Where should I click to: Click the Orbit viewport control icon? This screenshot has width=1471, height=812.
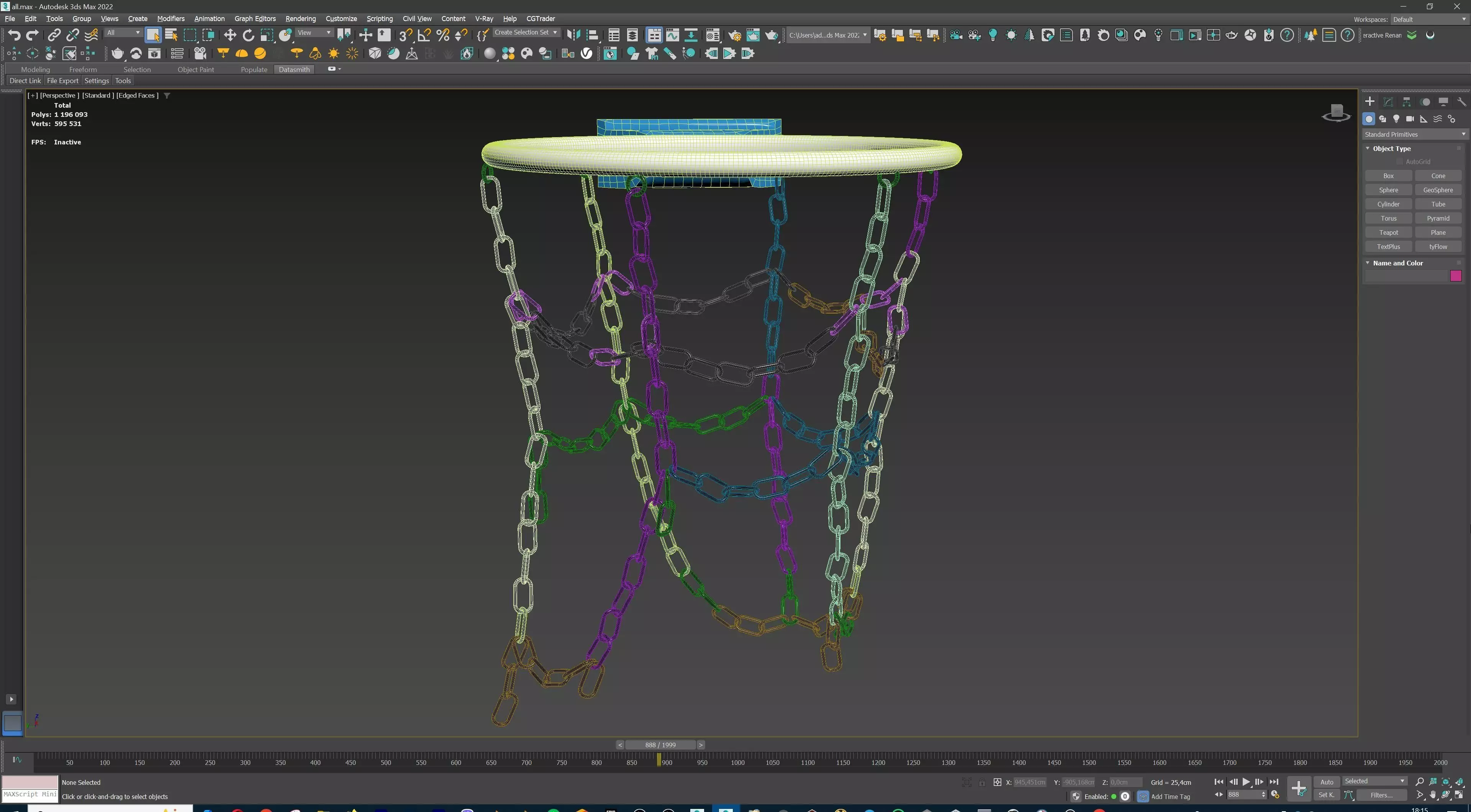pyautogui.click(x=1446, y=795)
